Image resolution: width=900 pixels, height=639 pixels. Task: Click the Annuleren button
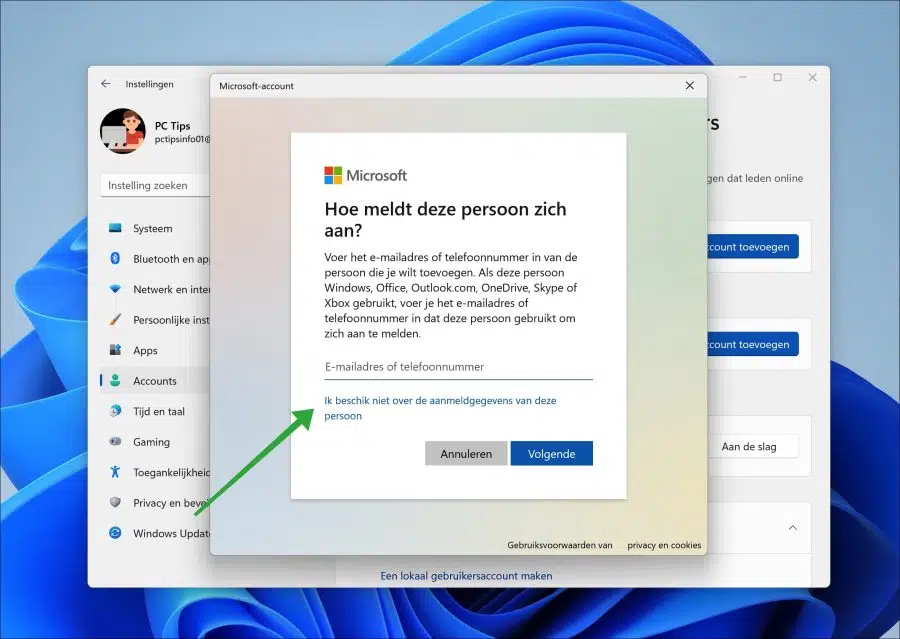tap(466, 454)
